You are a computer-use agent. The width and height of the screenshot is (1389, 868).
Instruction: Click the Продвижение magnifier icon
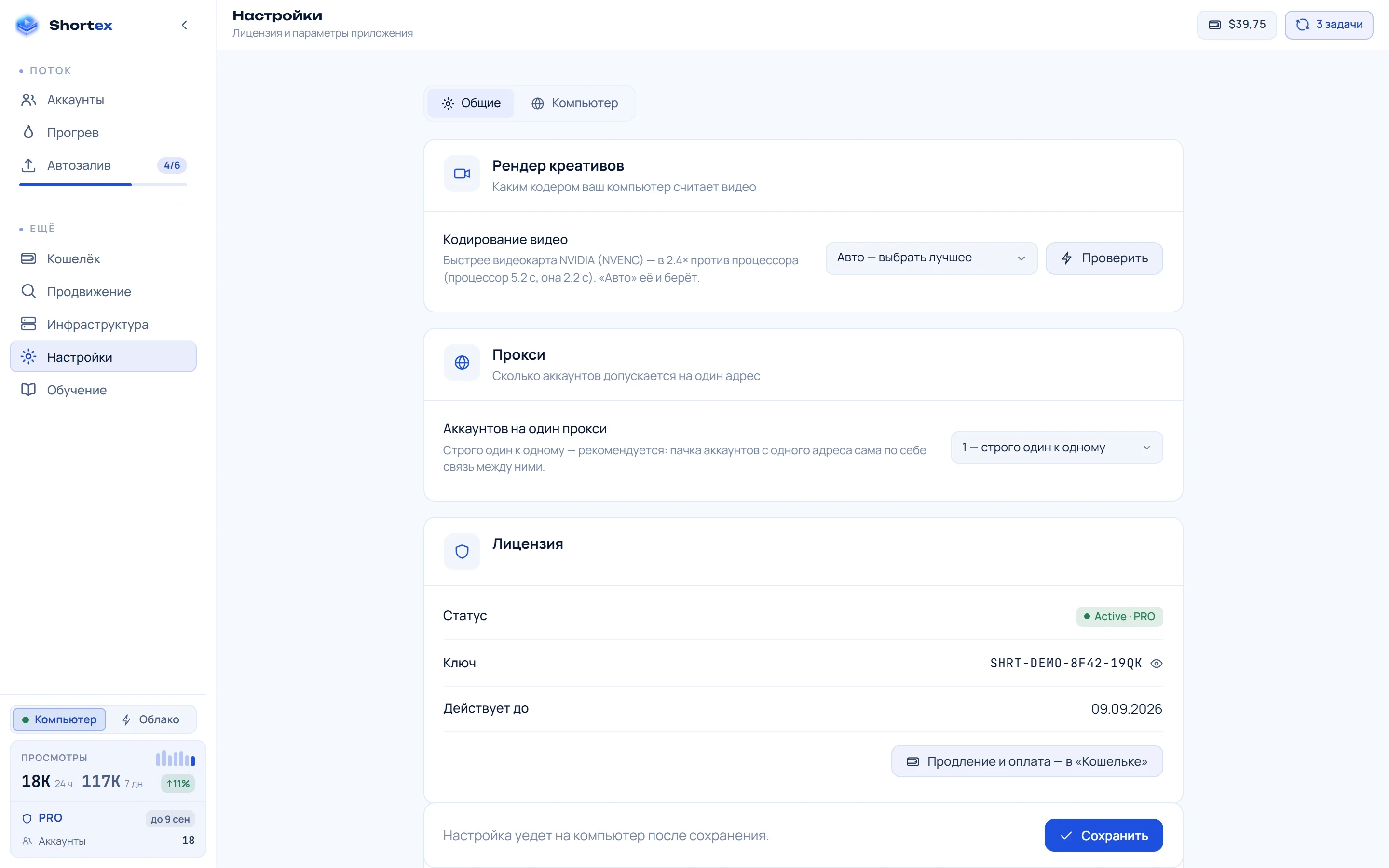point(28,291)
